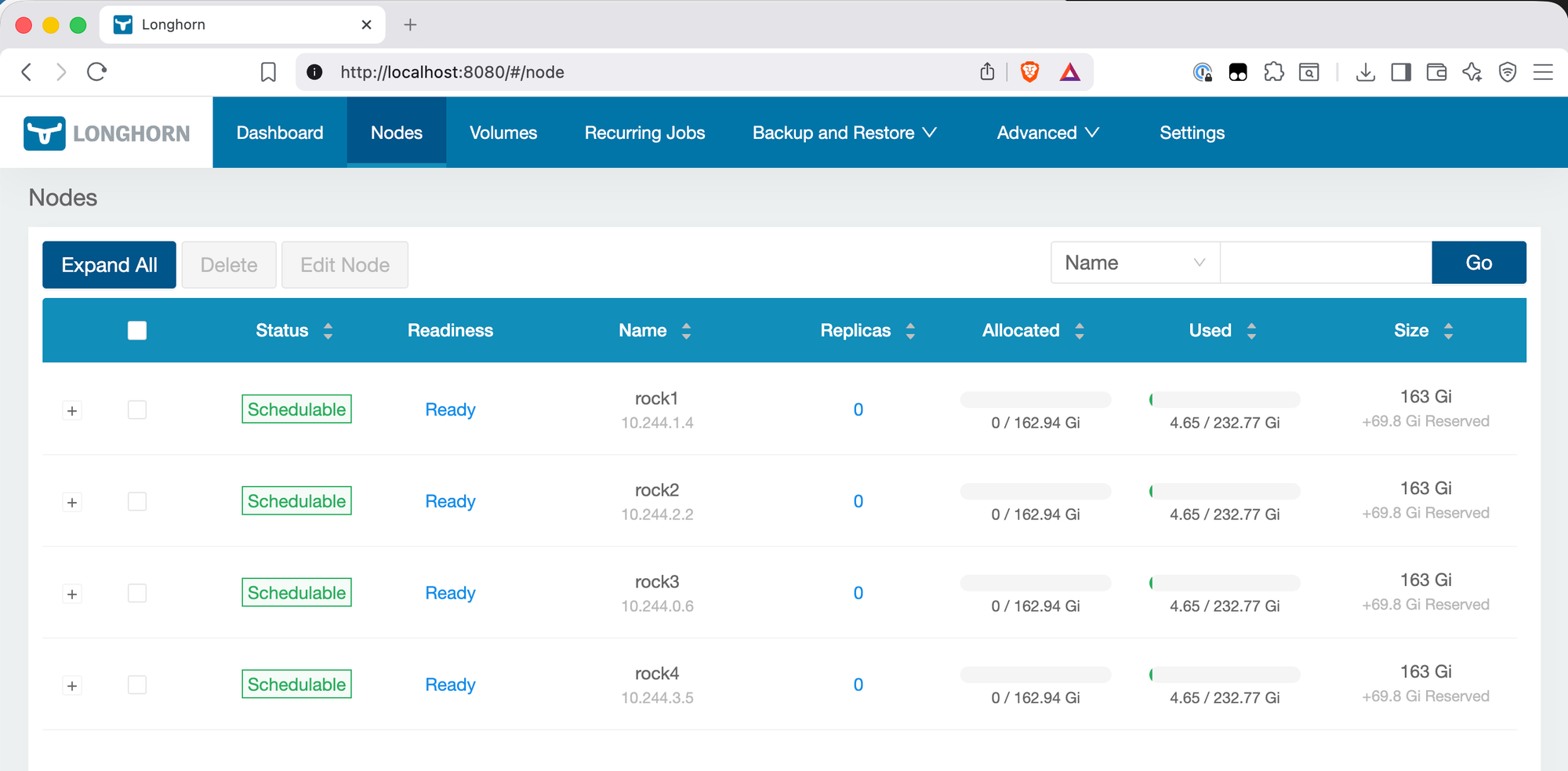Sort the Used column
The width and height of the screenshot is (1568, 771).
click(1251, 330)
